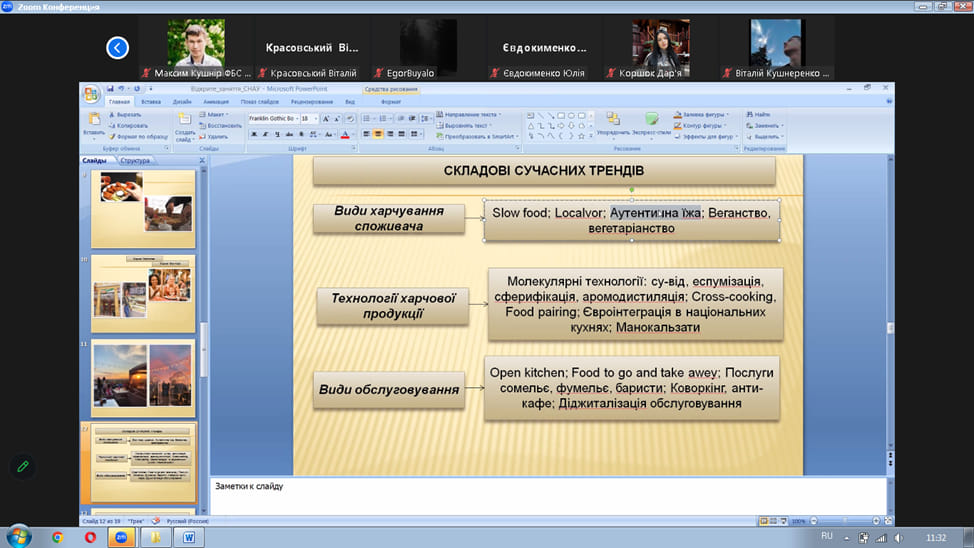The image size is (974, 548).
Task: Open the Структура outline pane tab
Action: (134, 160)
